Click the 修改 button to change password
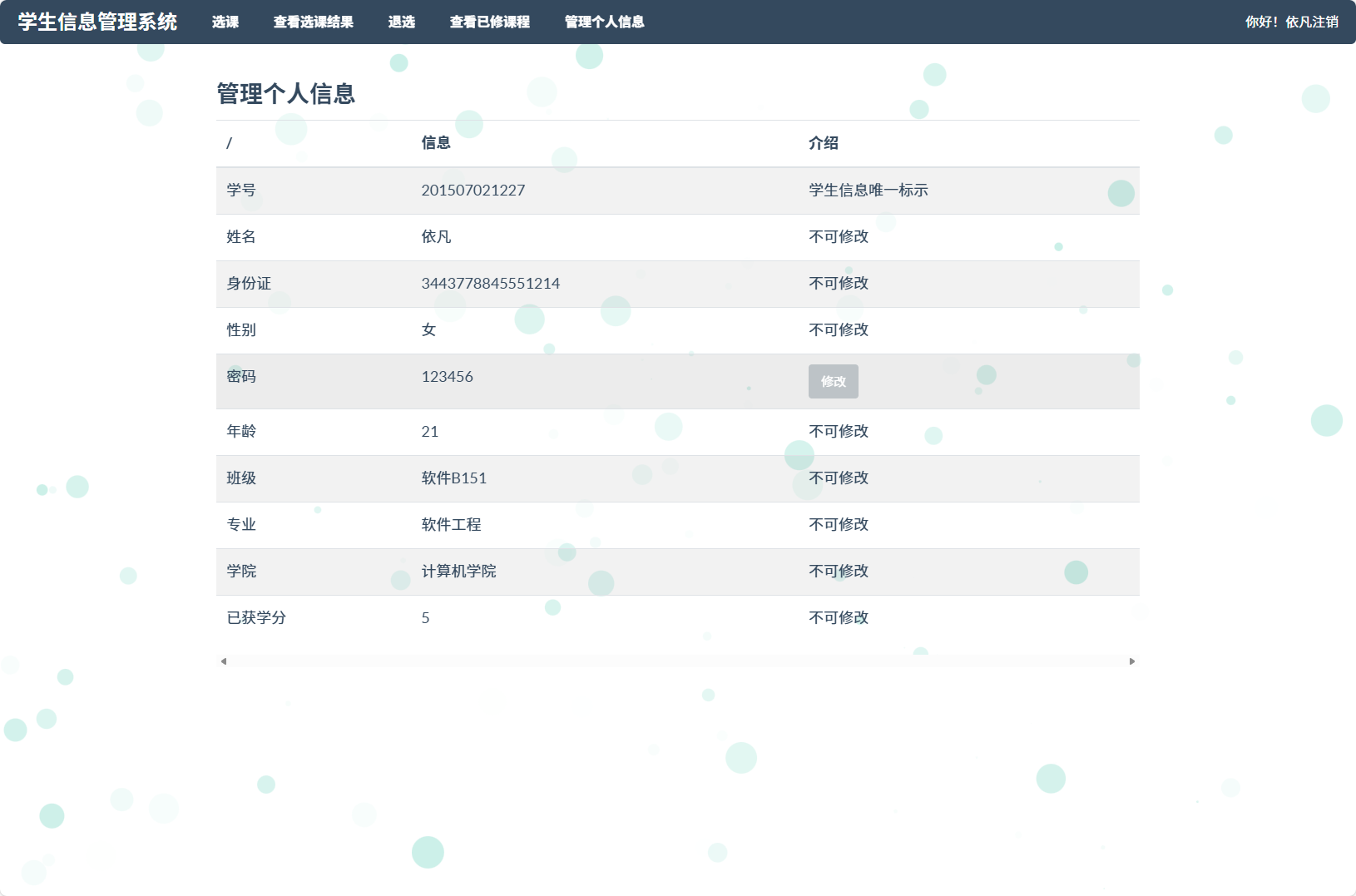 [x=833, y=381]
